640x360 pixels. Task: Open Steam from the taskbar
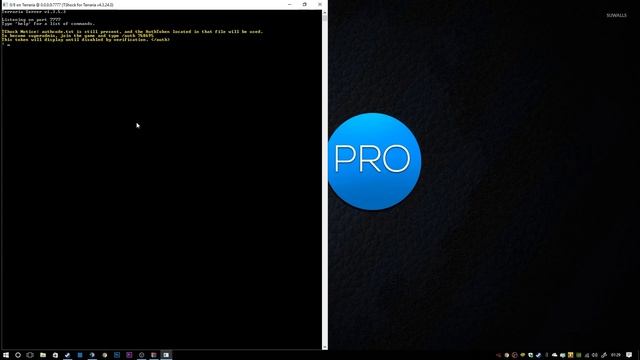click(67, 355)
